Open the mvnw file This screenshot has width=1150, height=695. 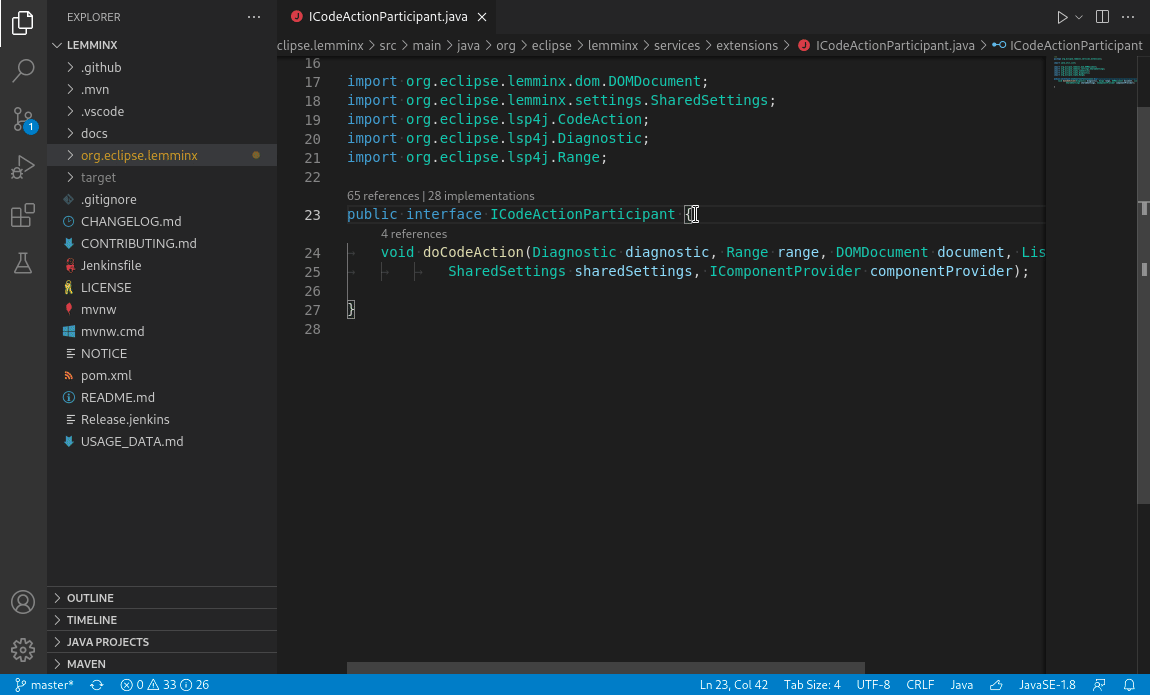[162, 309]
